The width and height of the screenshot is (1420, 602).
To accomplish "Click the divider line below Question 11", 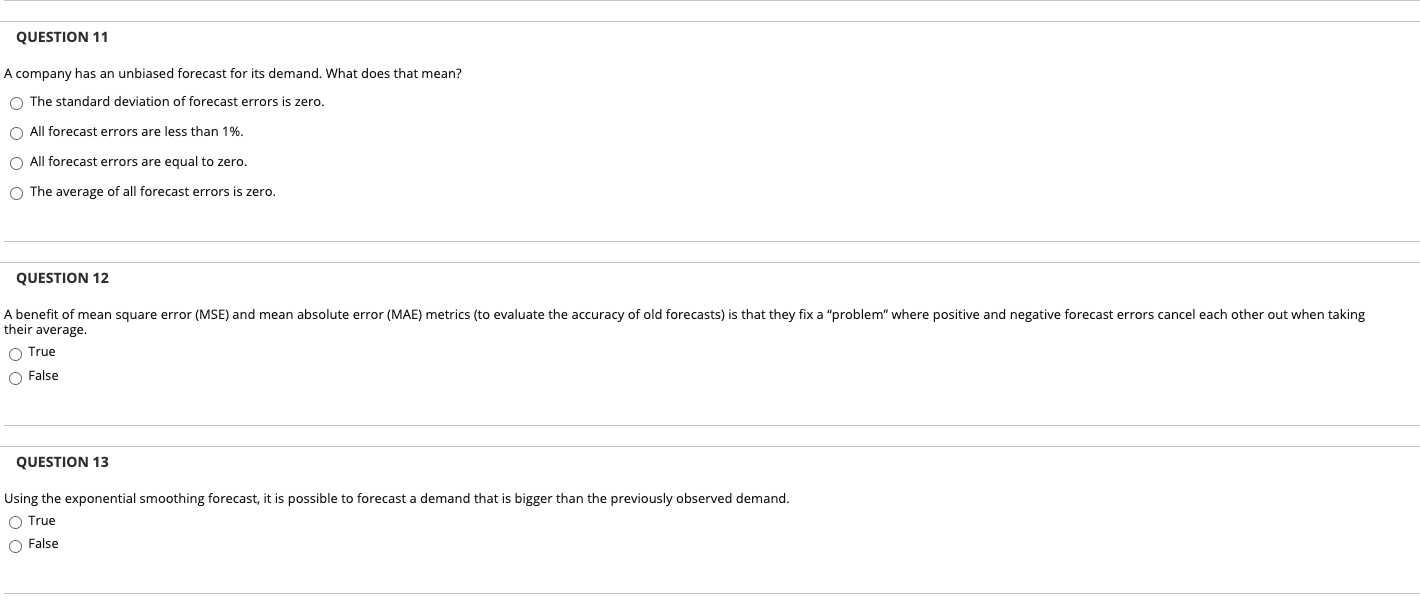I will [710, 240].
